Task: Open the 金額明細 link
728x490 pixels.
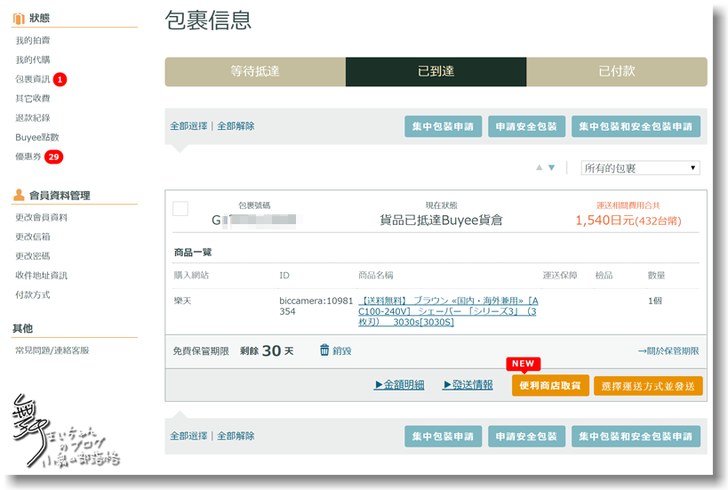Action: (399, 385)
